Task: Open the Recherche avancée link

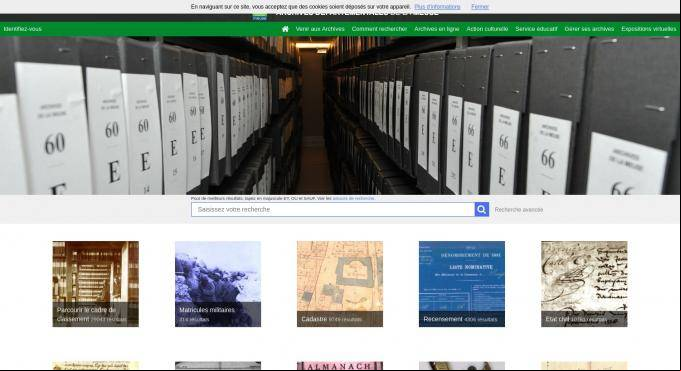Action: click(x=519, y=209)
